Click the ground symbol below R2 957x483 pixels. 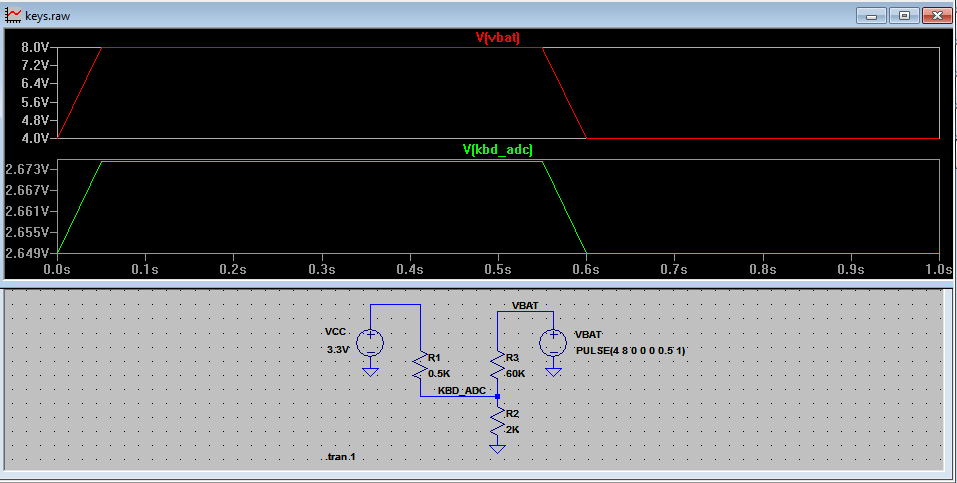tap(497, 449)
